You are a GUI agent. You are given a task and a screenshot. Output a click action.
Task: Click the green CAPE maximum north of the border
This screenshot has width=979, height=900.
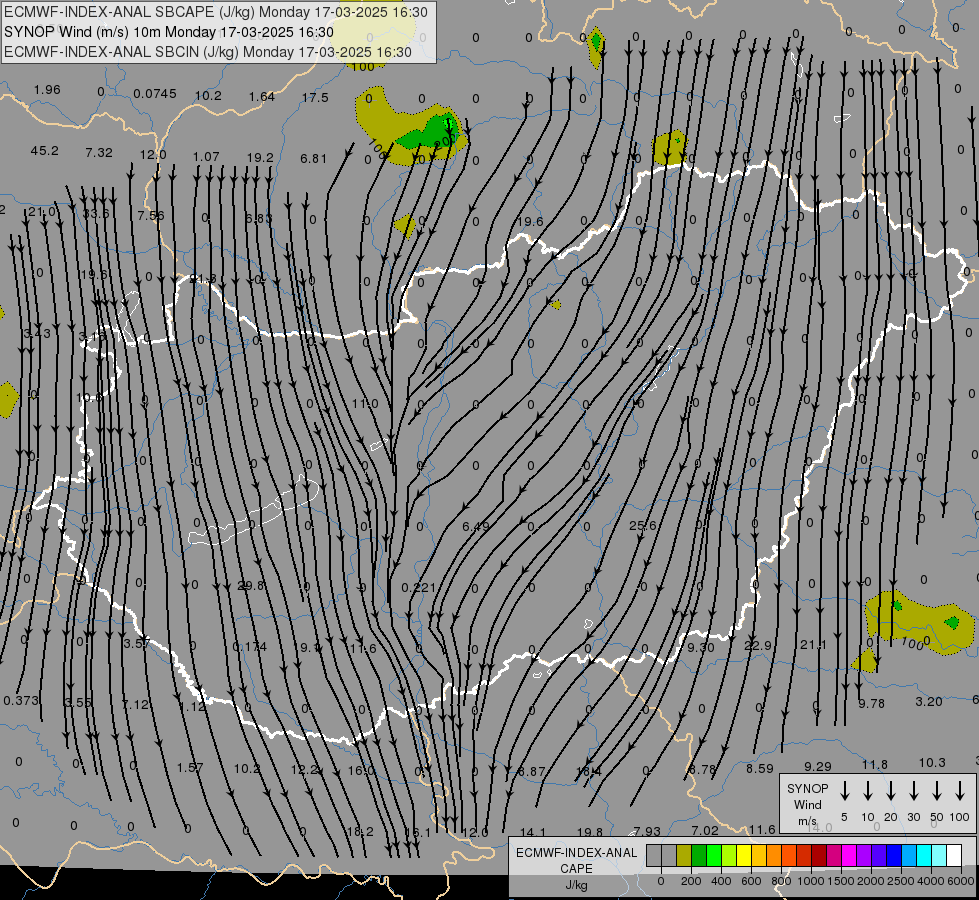pyautogui.click(x=431, y=133)
